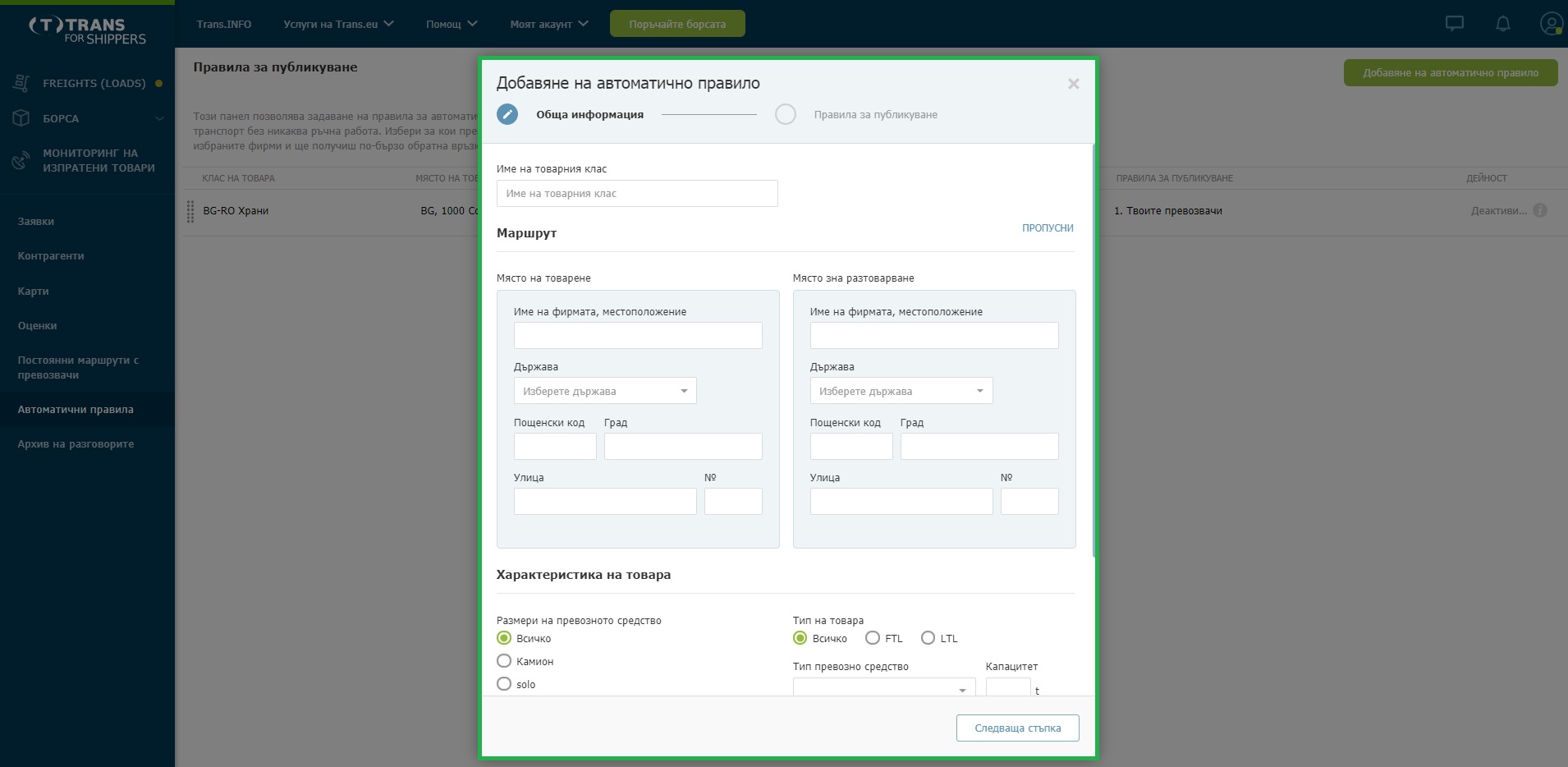Click Добавяне на автоматично правило button behind dialog

click(1451, 72)
